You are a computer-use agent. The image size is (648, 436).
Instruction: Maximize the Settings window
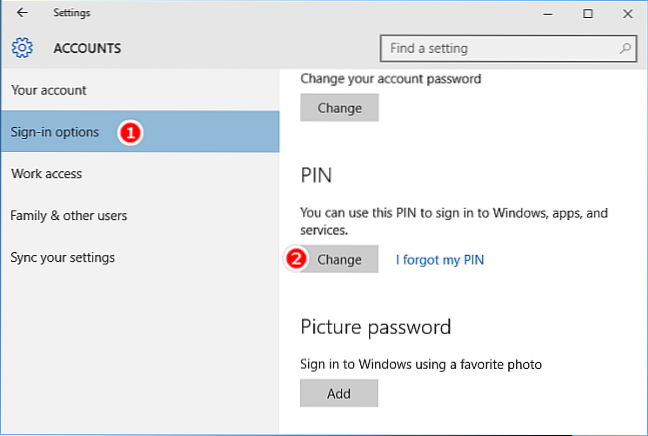pos(588,14)
